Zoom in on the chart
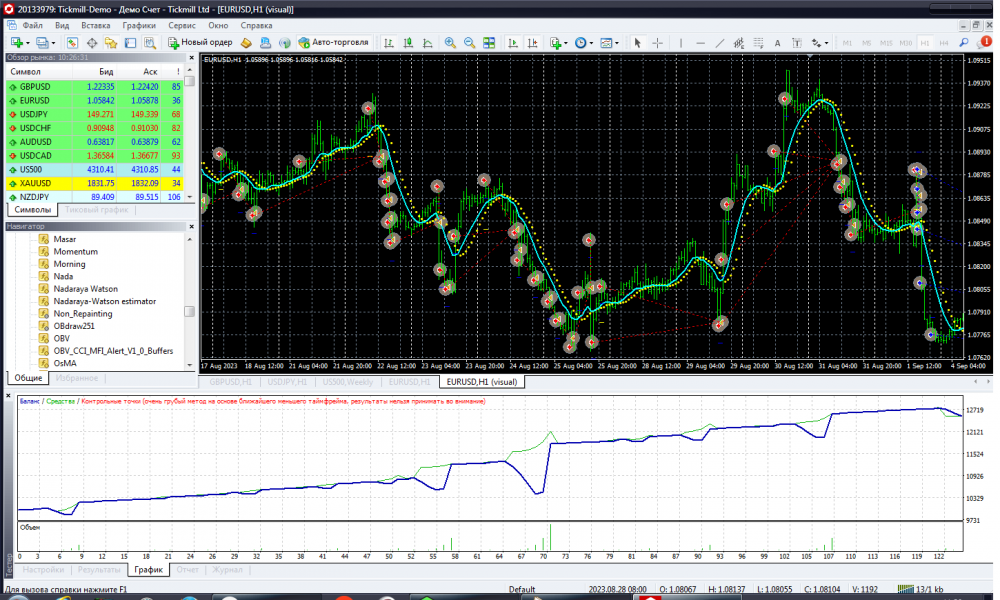Screen dimensions: 1000x600 [450, 43]
